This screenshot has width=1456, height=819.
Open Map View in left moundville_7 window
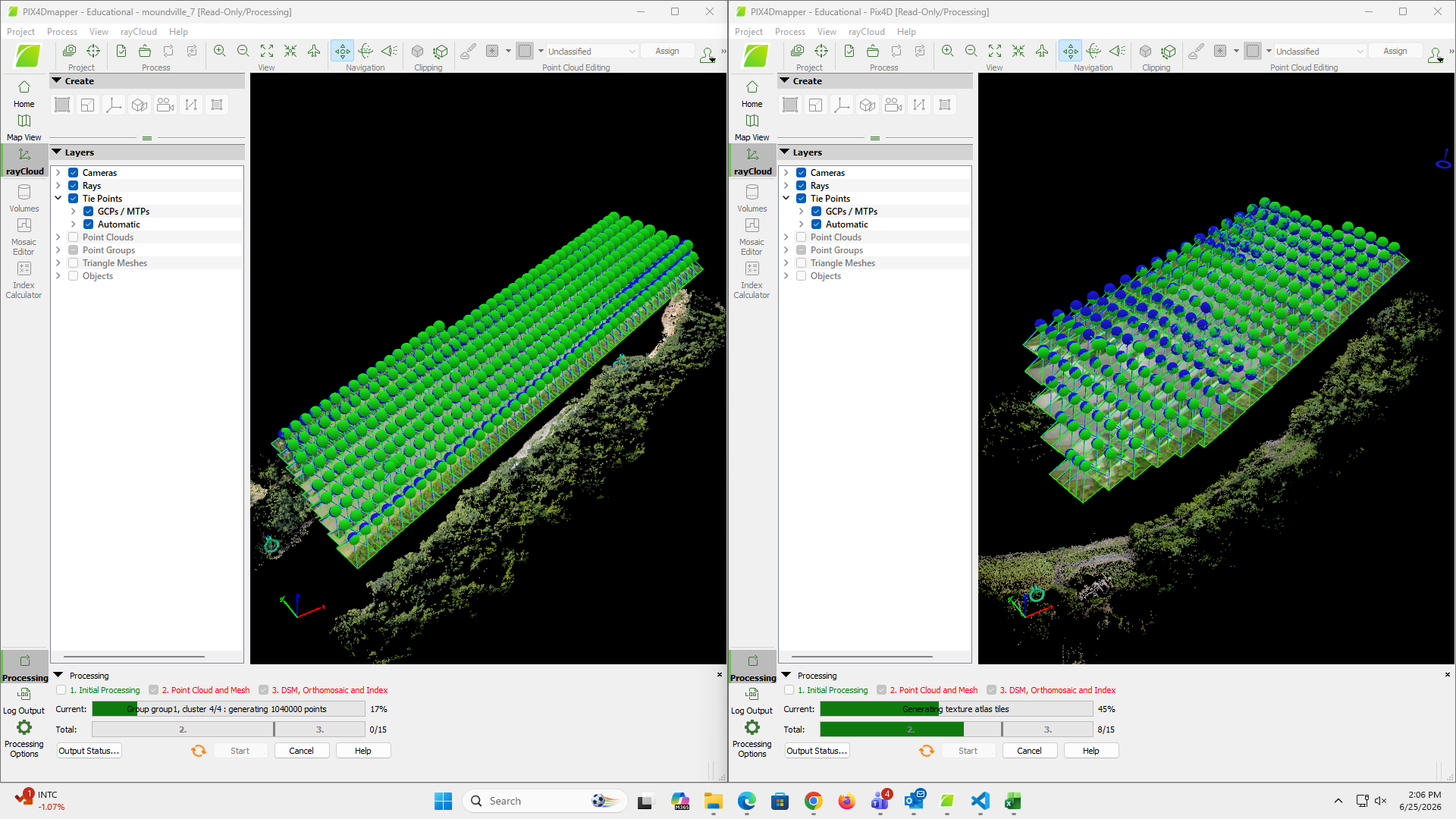point(24,127)
